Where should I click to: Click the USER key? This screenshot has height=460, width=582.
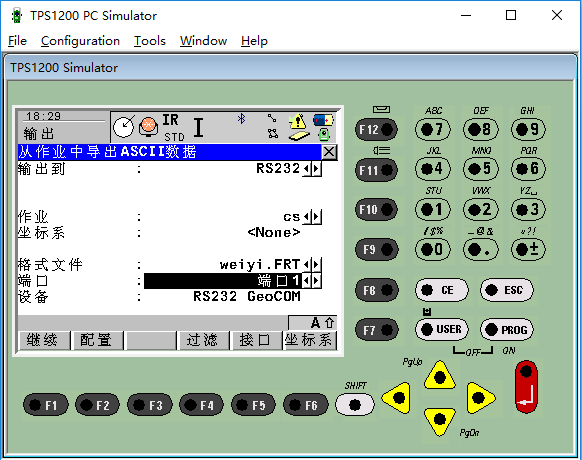(x=441, y=329)
